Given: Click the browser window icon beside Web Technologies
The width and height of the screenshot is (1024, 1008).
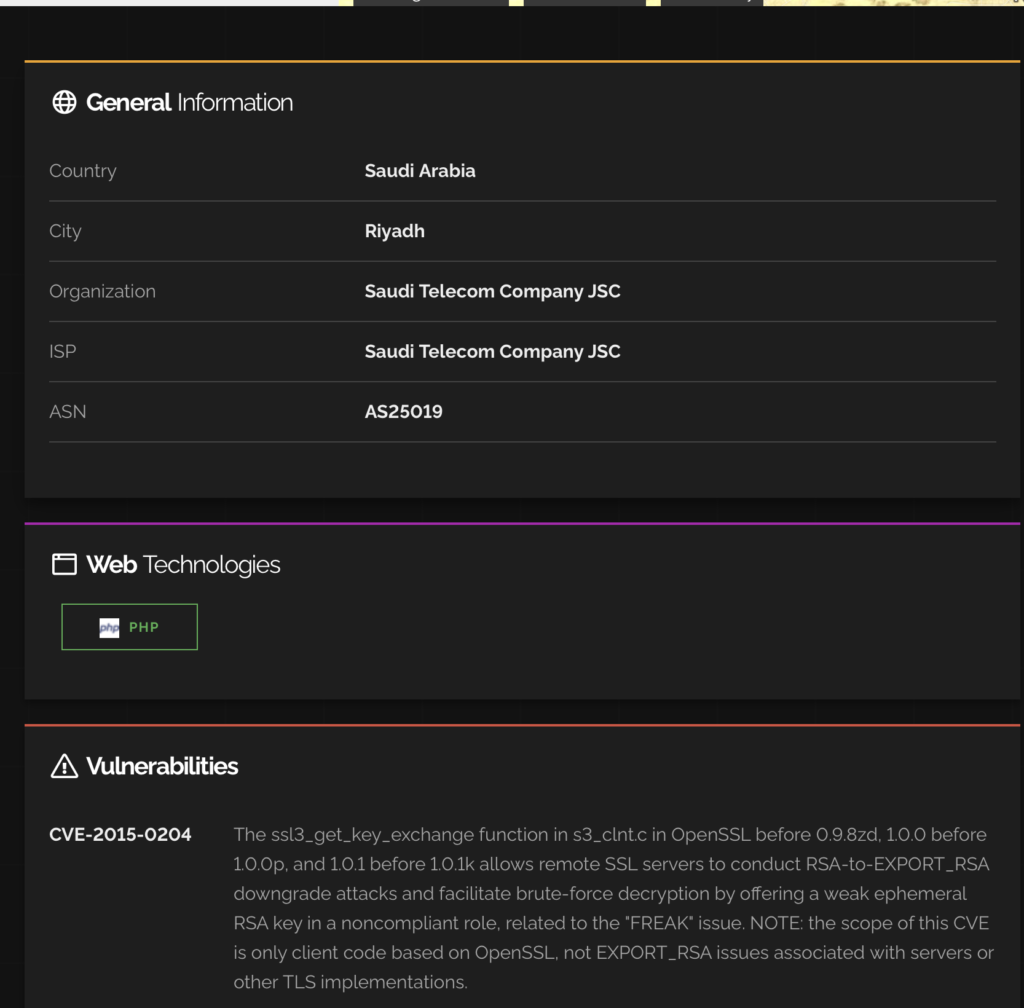Looking at the screenshot, I should pos(64,565).
